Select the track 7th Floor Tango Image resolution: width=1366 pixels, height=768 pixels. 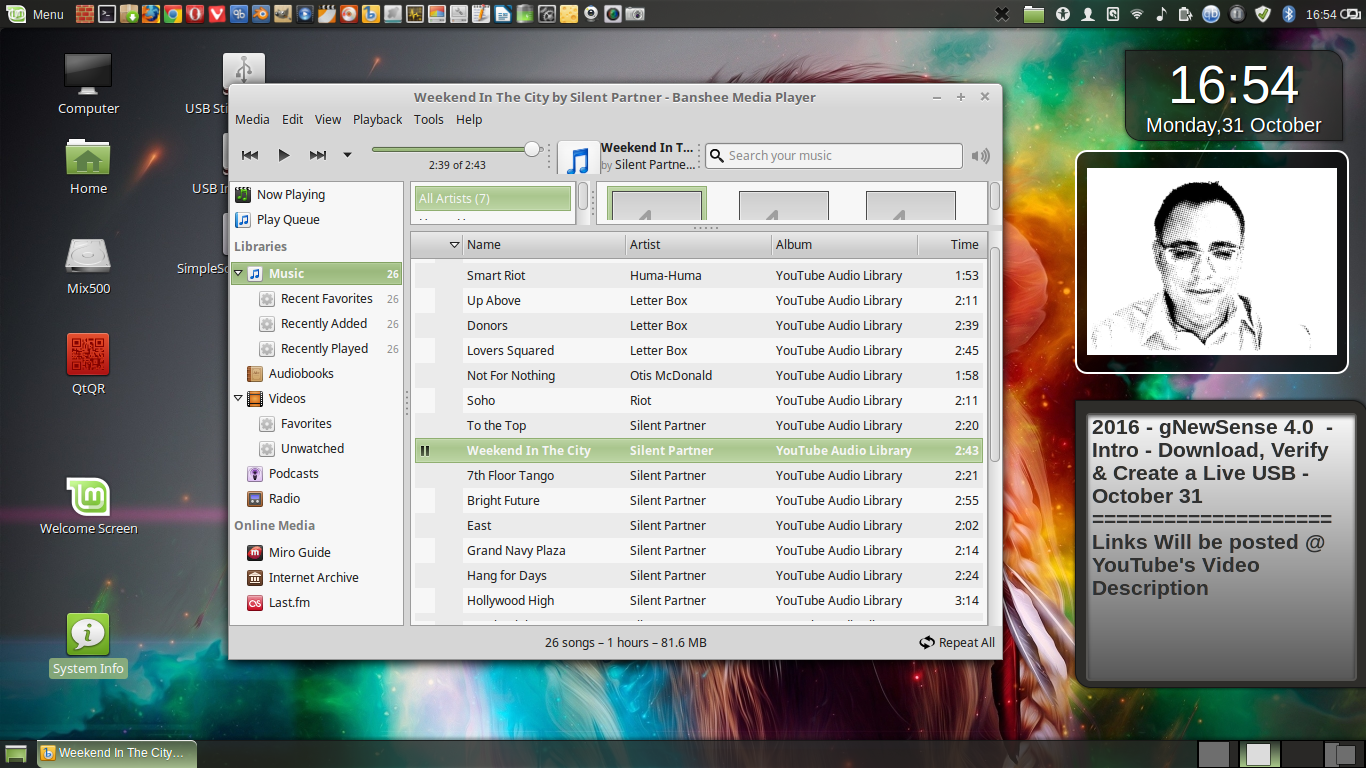(x=698, y=476)
